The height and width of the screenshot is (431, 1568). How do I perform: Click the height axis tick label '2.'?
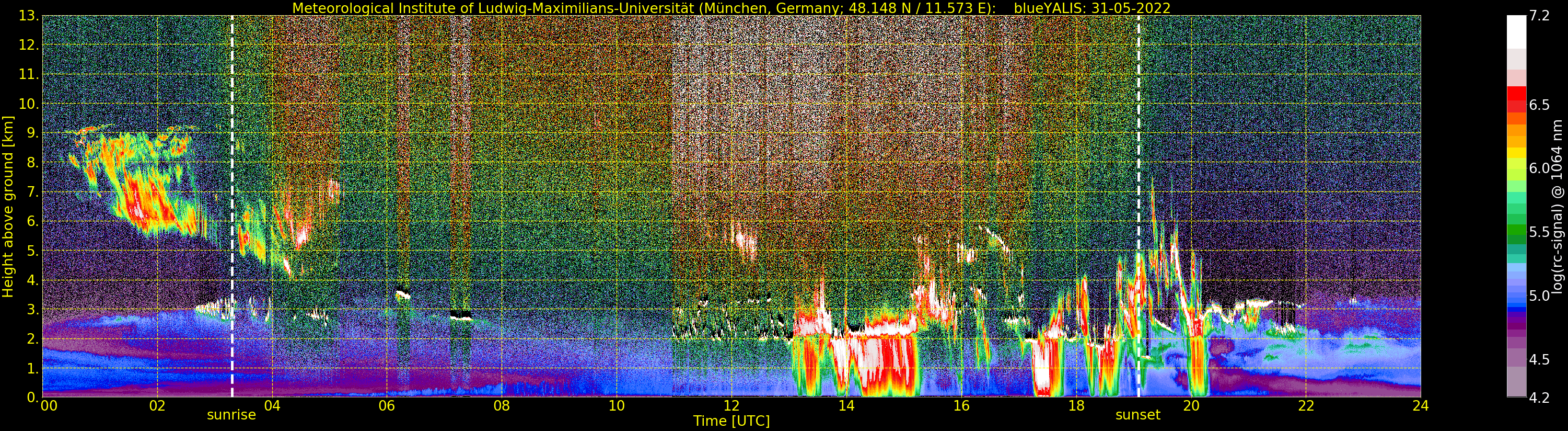point(32,338)
